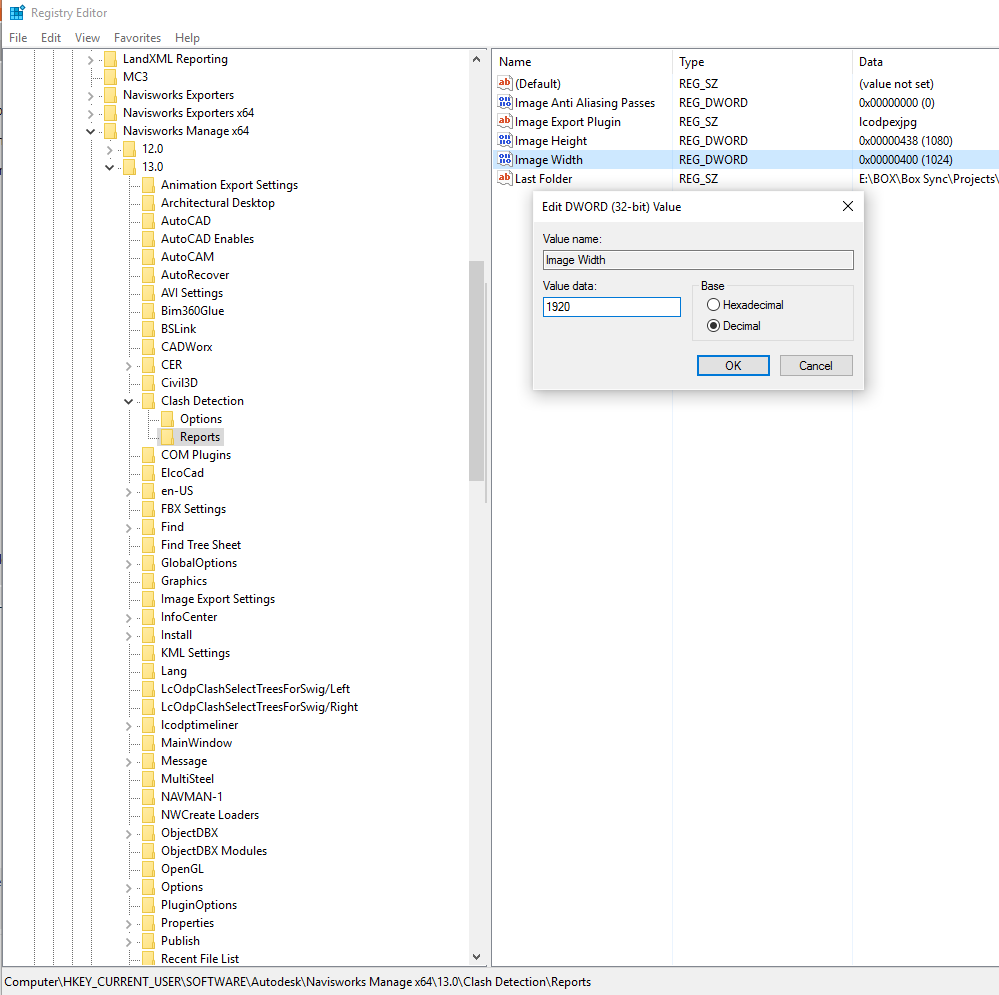Click the tree scrollbar down arrow
Viewport: 999px width, 995px height.
tap(476, 957)
